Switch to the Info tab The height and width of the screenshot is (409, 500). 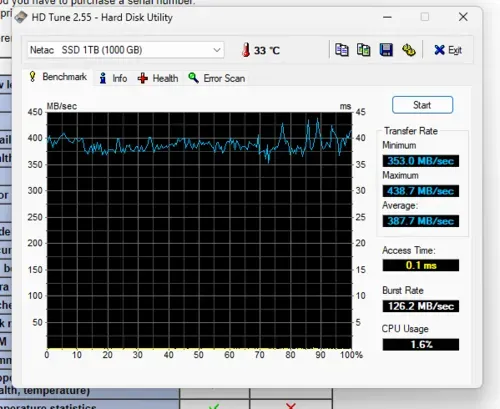coord(113,78)
